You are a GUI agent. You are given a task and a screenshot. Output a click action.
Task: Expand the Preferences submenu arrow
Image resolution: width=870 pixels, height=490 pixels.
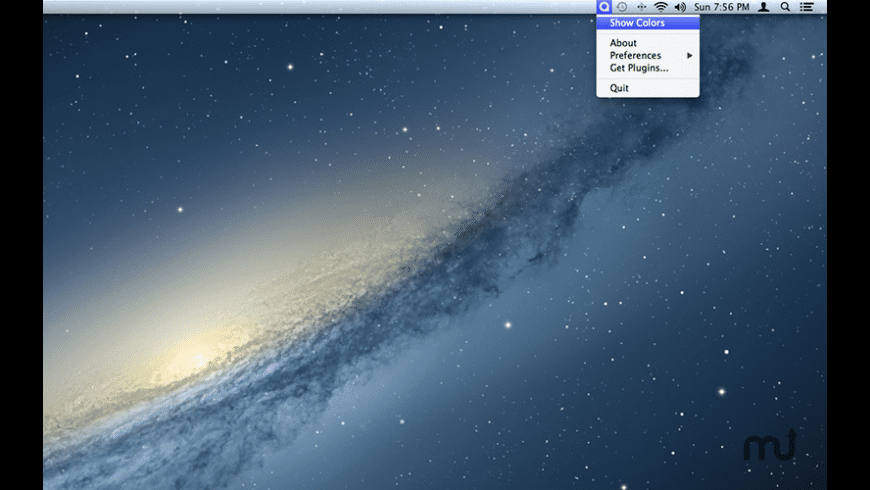690,55
